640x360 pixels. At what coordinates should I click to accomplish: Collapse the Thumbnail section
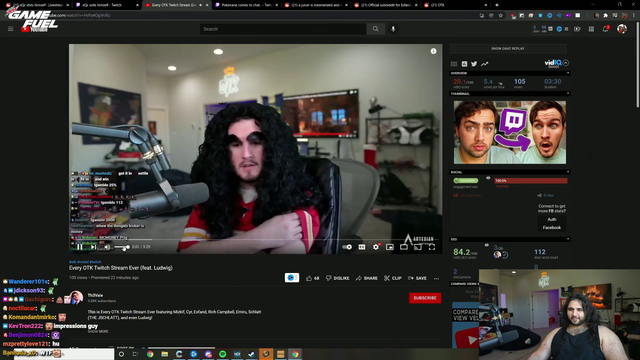(568, 93)
